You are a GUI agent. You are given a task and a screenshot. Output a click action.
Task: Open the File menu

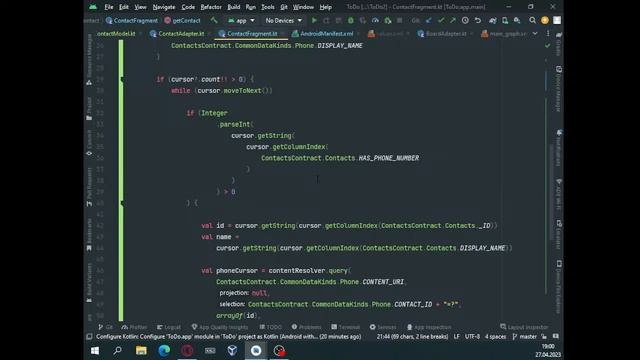(x=109, y=7)
